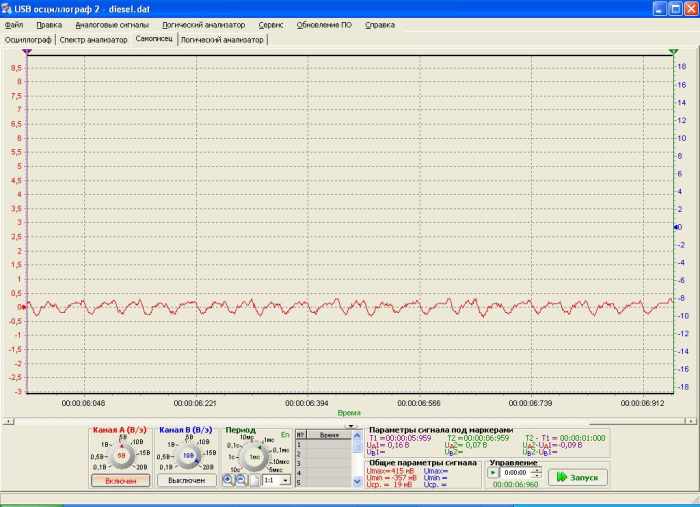Decrease playback time with the stepper down arrow
This screenshot has height=507, width=700.
pyautogui.click(x=538, y=475)
